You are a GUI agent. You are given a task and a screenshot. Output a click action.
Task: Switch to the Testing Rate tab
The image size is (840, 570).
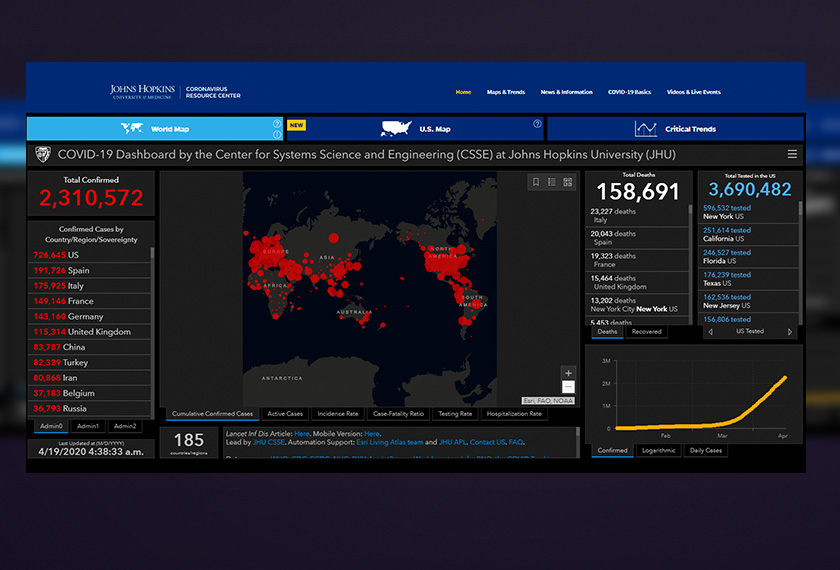point(455,414)
